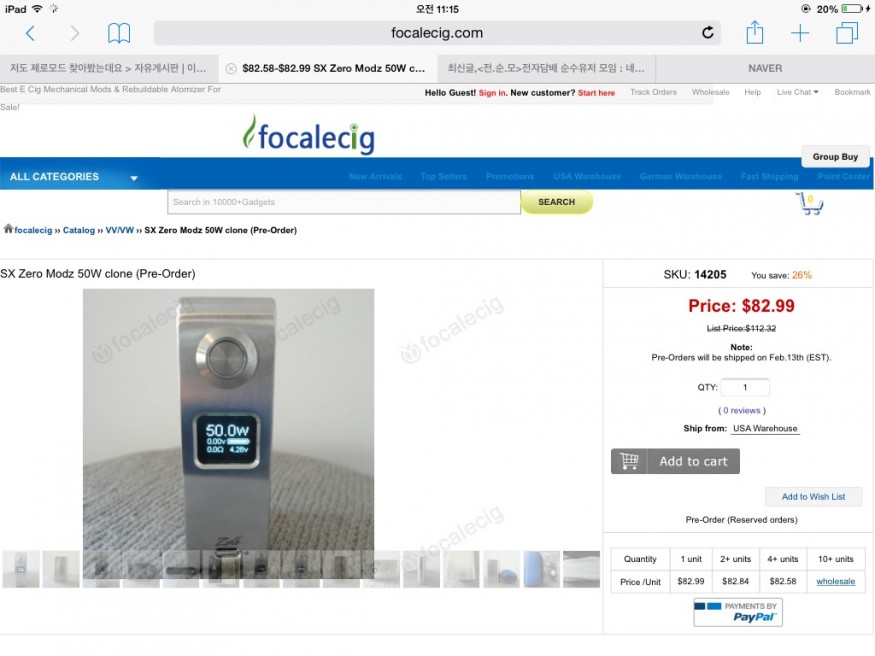Click the QTY quantity input box
Viewport: 875px width, 656px height.
click(745, 387)
